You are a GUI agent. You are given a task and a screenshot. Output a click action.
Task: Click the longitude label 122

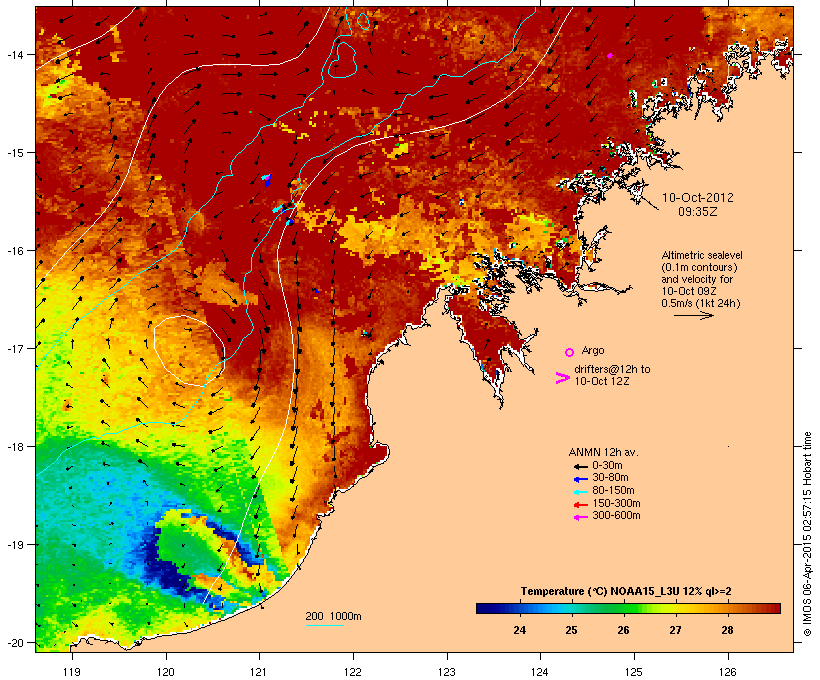(353, 672)
